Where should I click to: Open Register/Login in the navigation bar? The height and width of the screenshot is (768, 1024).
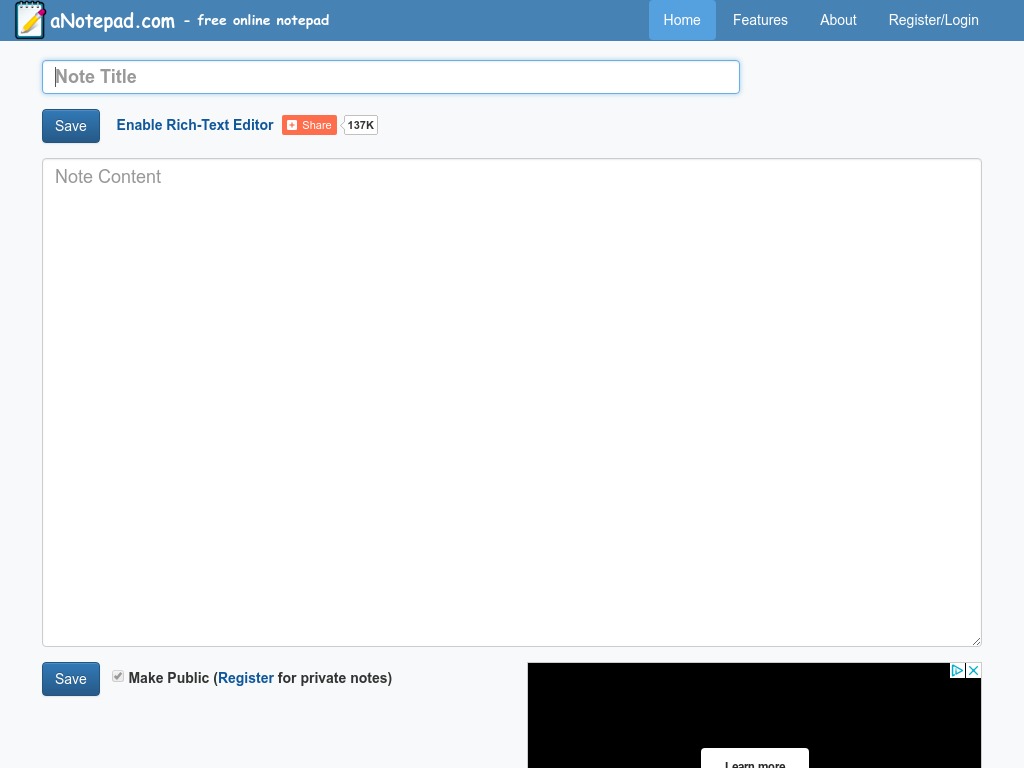coord(933,20)
